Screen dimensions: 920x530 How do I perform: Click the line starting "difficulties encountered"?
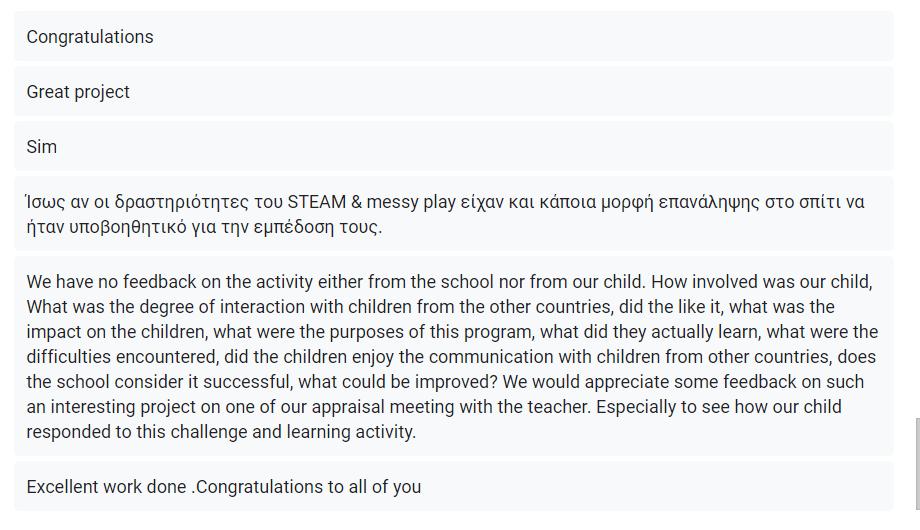click(451, 357)
